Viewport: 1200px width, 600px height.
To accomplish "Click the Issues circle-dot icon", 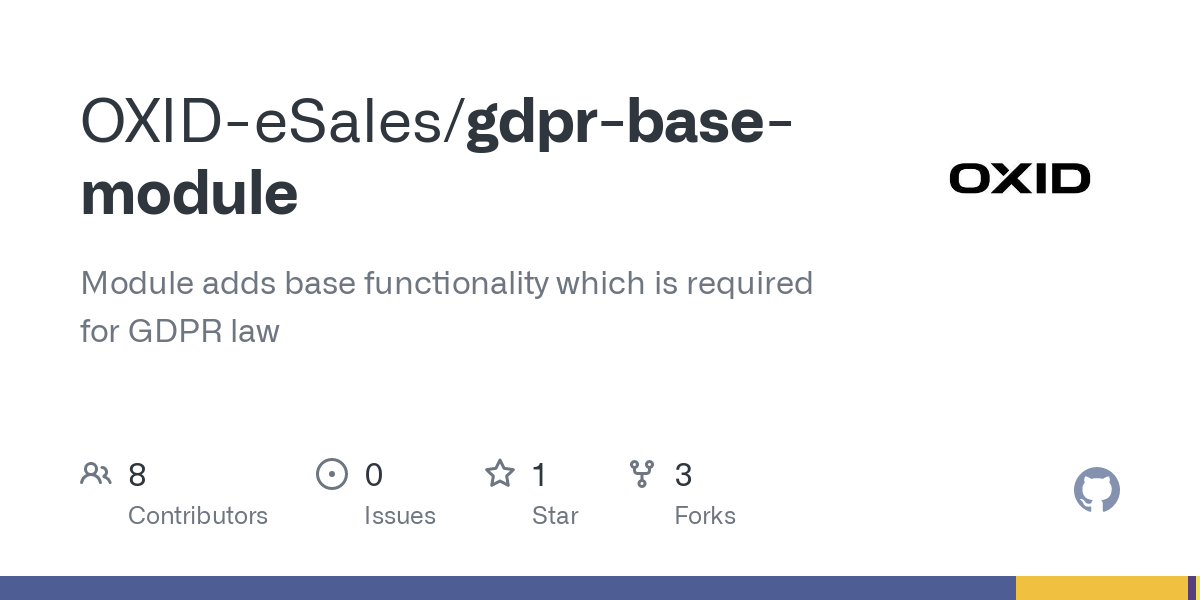I will pyautogui.click(x=331, y=474).
